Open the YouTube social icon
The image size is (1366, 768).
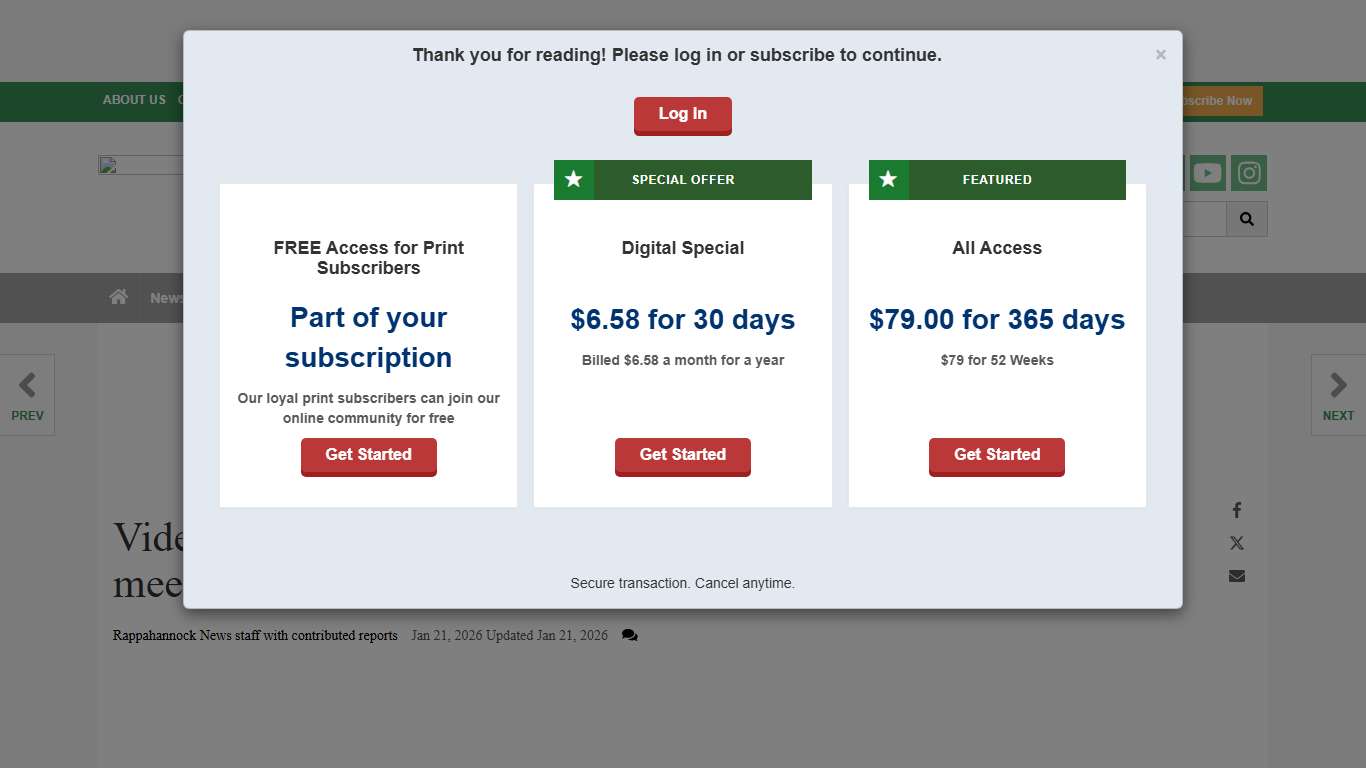click(1208, 173)
